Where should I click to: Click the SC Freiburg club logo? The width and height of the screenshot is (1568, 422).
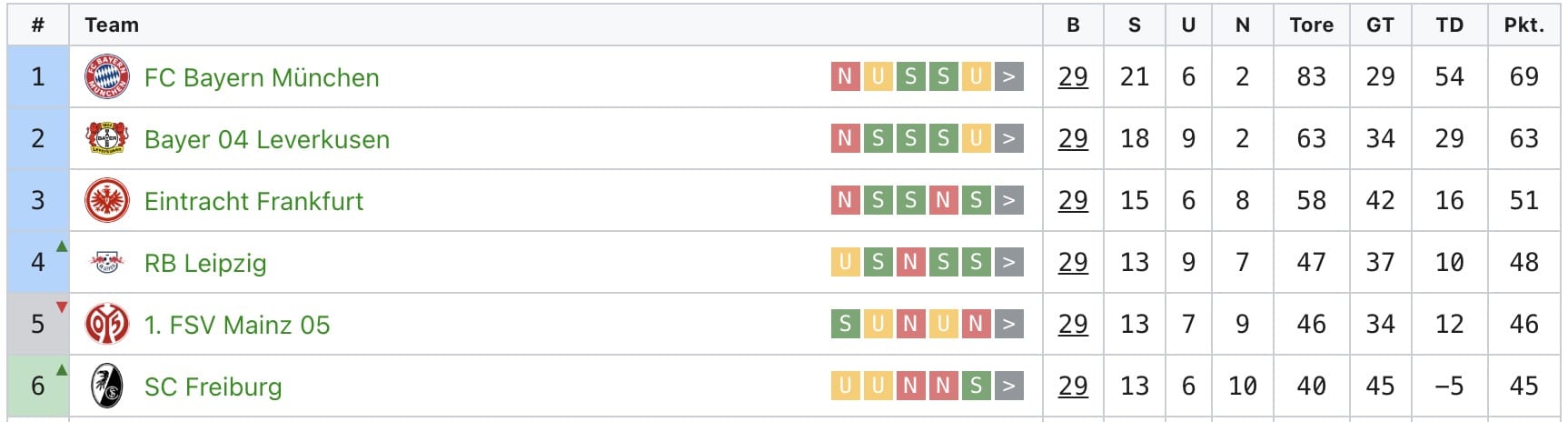[x=107, y=386]
